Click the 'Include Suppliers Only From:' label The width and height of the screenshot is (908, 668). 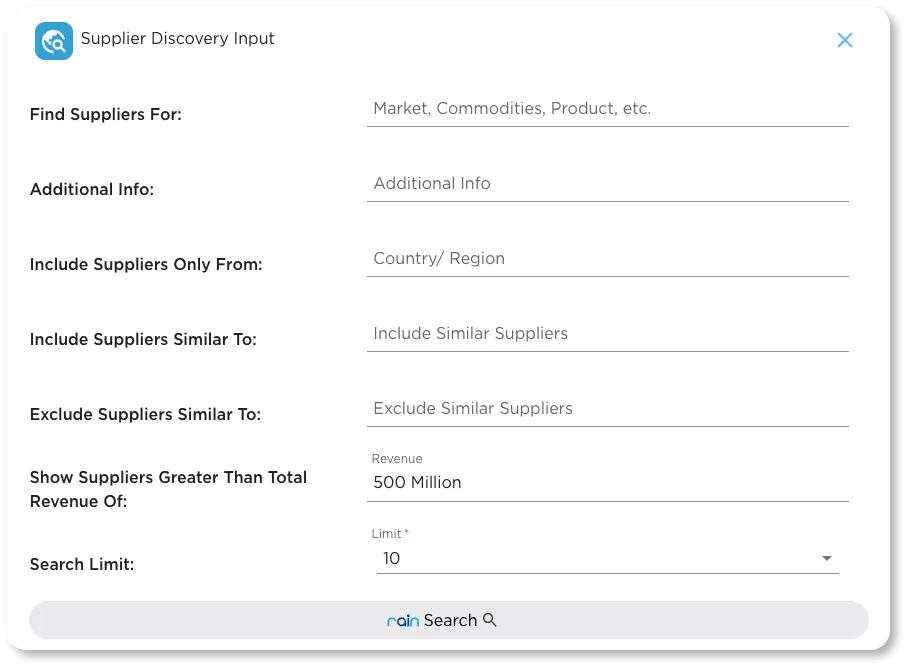(146, 265)
